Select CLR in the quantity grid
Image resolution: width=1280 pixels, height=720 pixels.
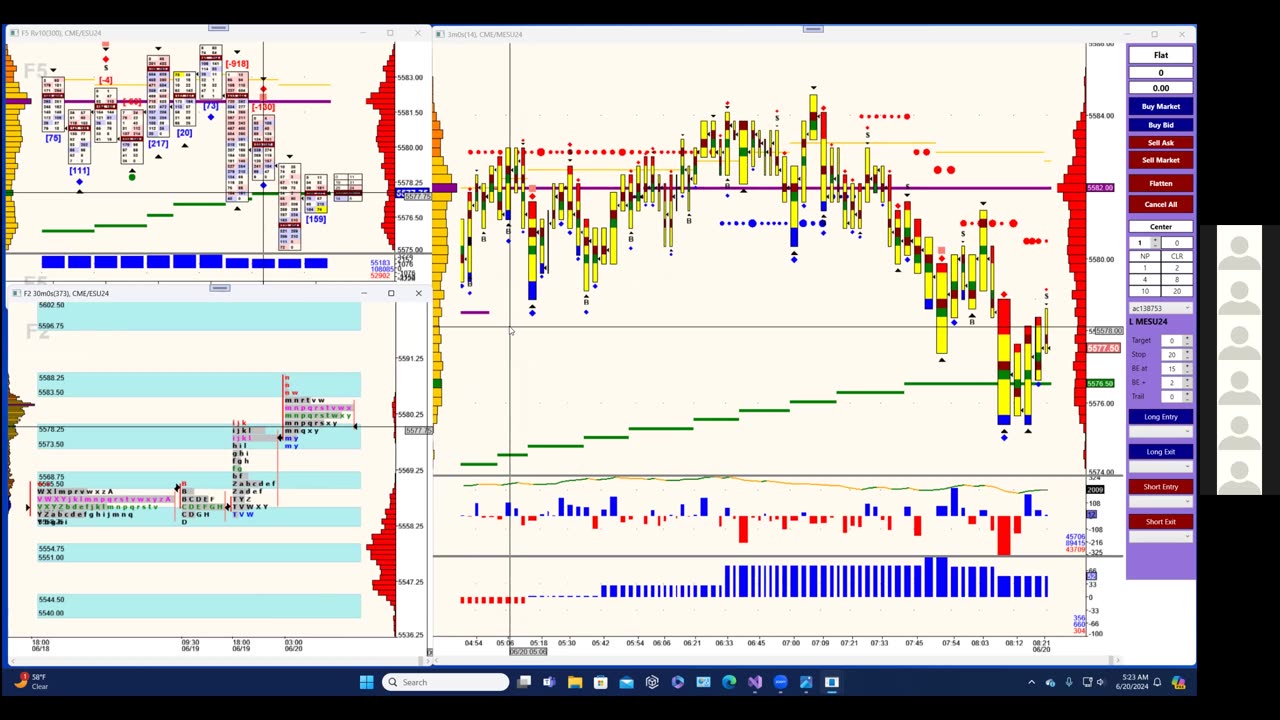(x=1177, y=256)
